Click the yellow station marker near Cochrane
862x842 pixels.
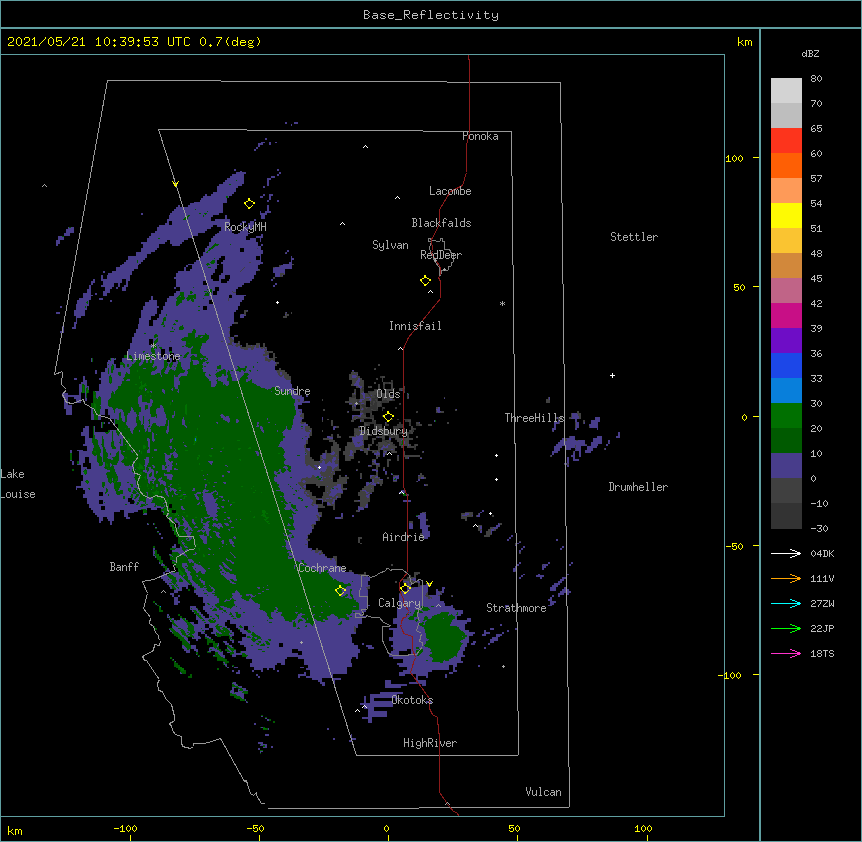pos(340,590)
